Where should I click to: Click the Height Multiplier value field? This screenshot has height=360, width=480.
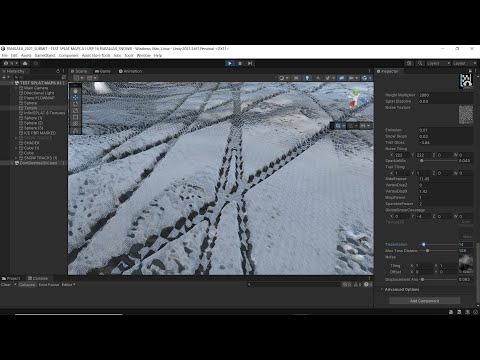(445, 95)
